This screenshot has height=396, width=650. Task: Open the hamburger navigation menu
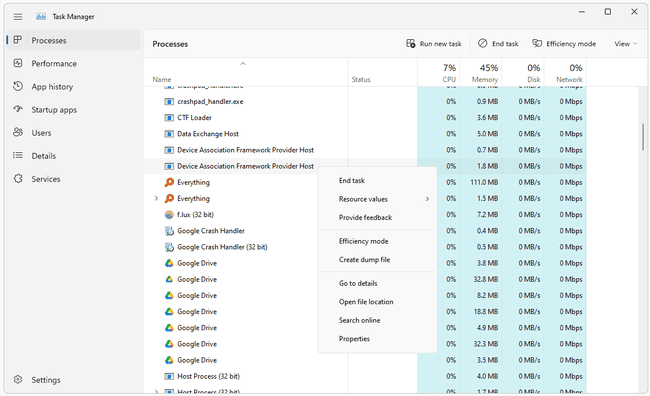coord(18,17)
